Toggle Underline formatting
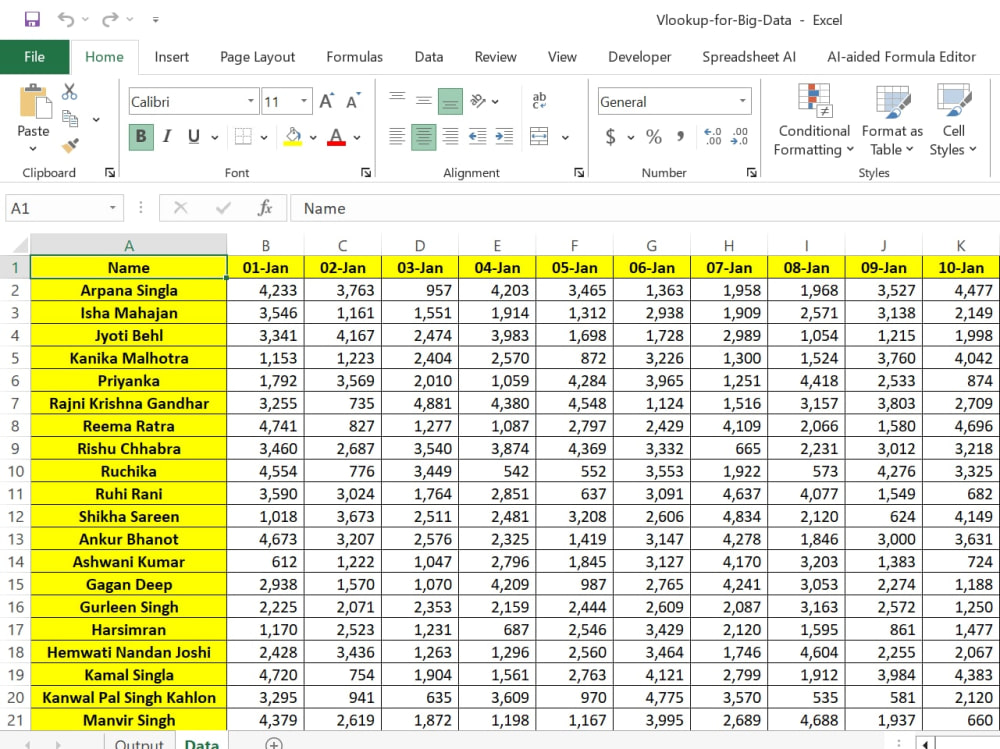This screenshot has height=749, width=1000. coord(194,137)
